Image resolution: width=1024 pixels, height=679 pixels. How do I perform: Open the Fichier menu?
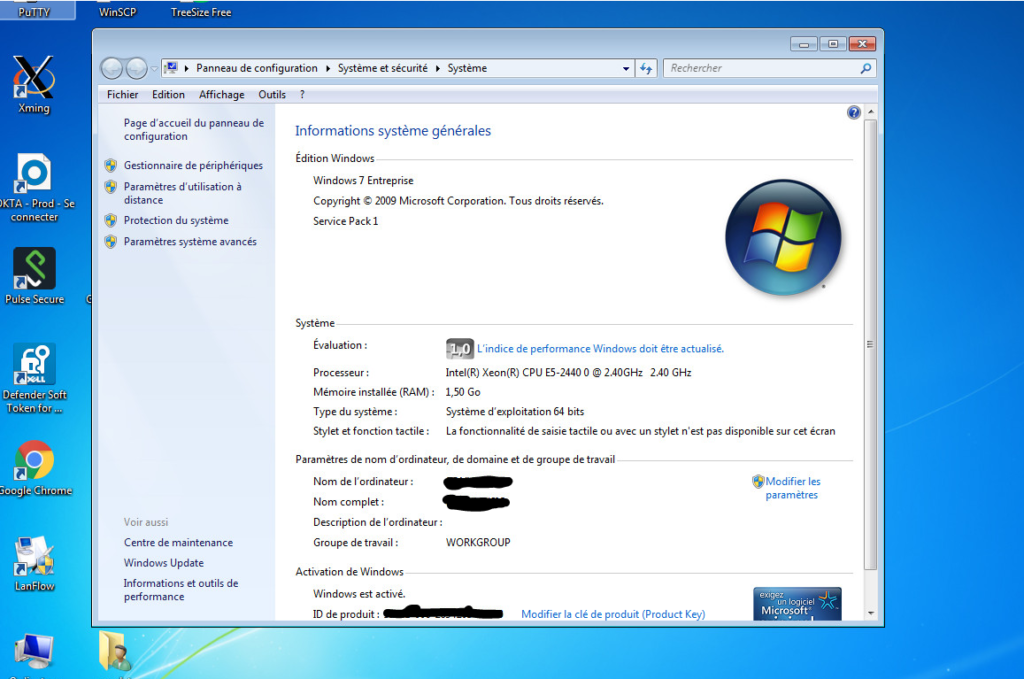(122, 95)
